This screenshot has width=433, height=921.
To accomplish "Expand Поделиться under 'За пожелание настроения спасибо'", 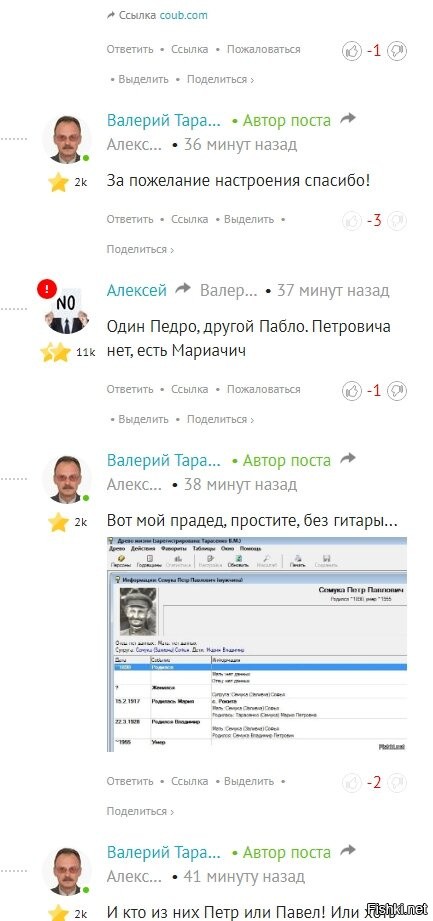I will click(x=140, y=250).
